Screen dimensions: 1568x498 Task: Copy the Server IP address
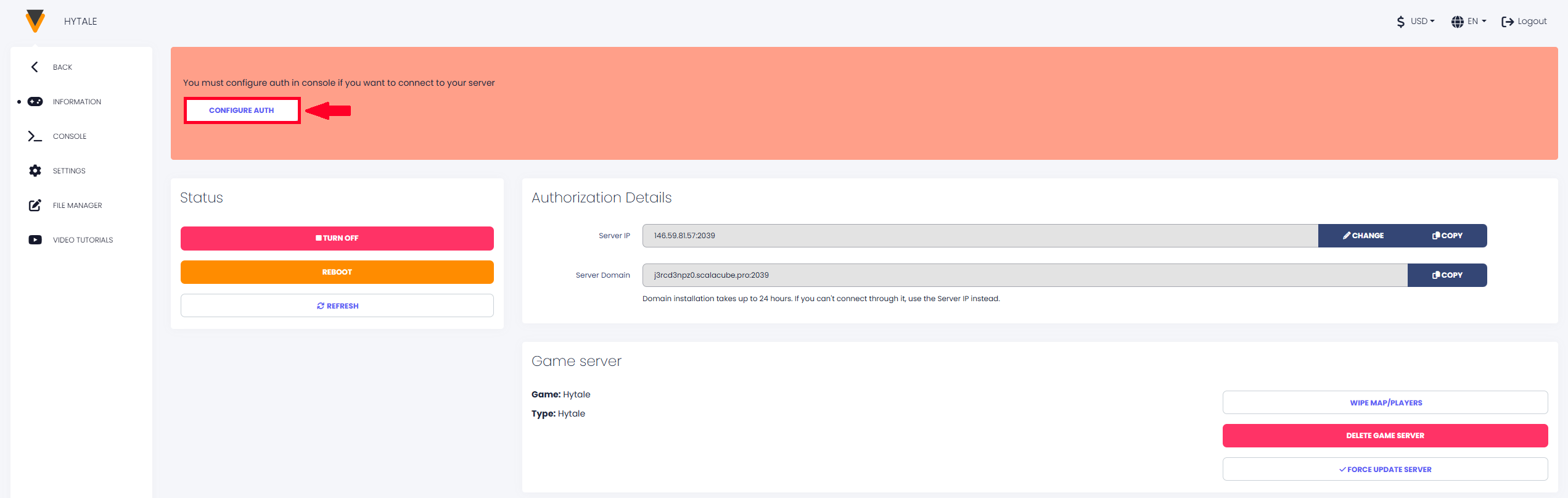tap(1447, 236)
